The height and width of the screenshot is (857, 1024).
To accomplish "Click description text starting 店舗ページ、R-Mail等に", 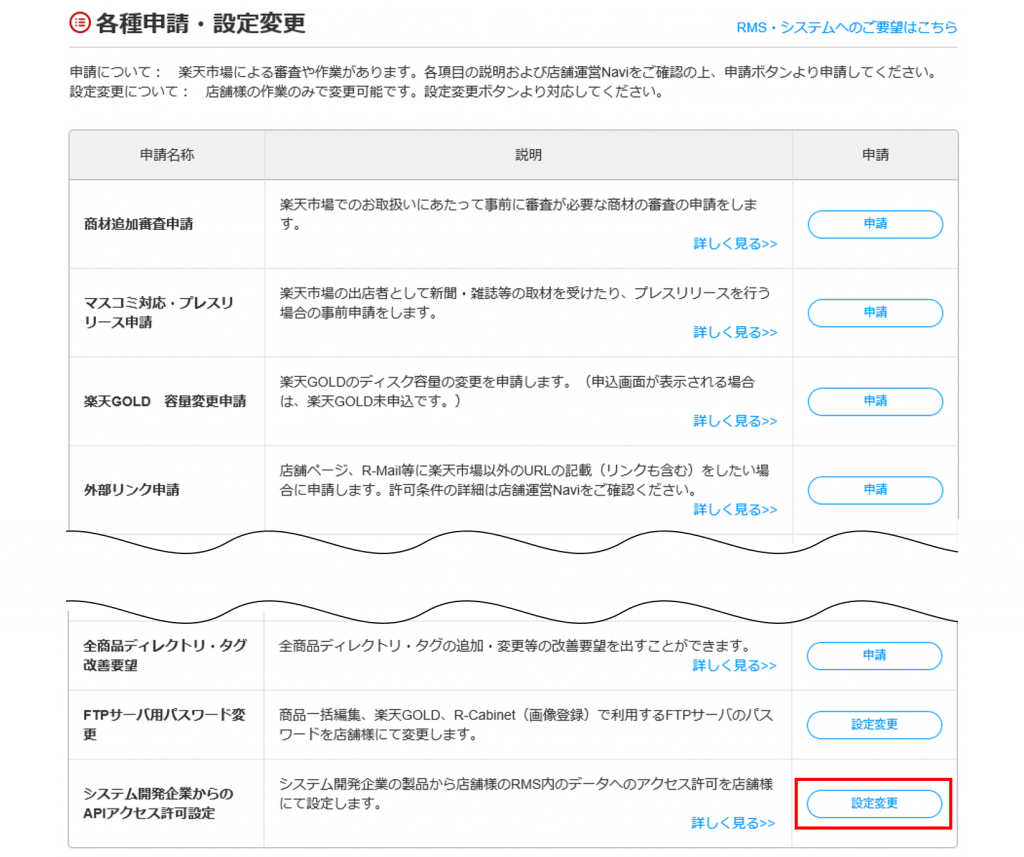I will [x=524, y=480].
